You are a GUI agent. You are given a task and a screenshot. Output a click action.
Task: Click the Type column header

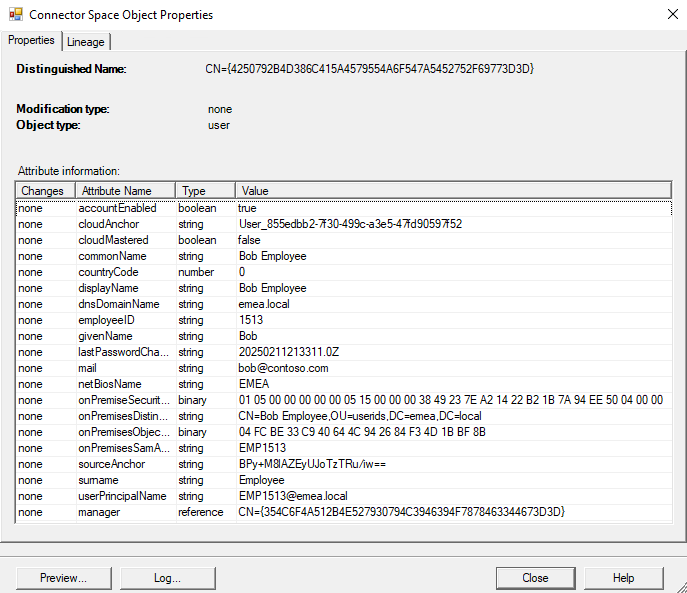click(x=205, y=191)
